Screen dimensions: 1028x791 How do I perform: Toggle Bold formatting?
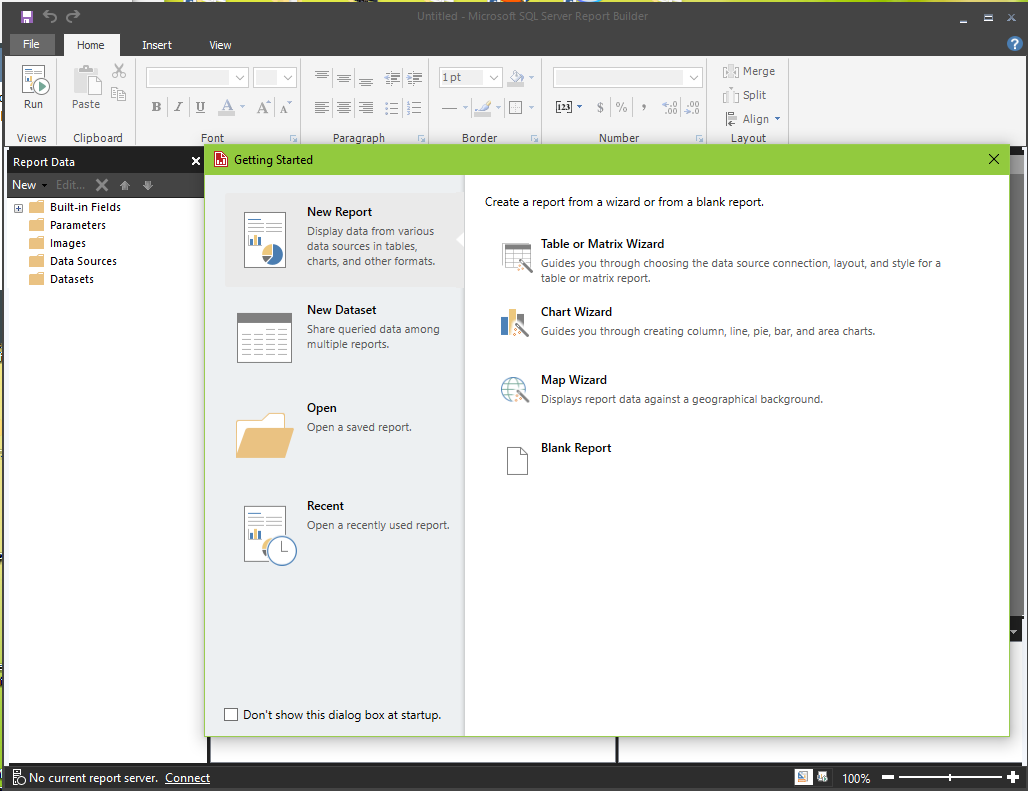pyautogui.click(x=156, y=107)
